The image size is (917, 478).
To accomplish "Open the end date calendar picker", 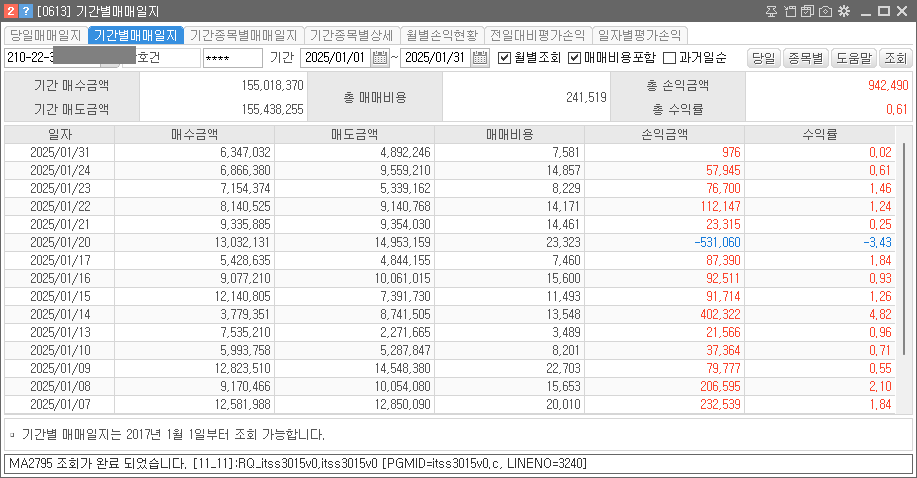I will click(x=482, y=58).
